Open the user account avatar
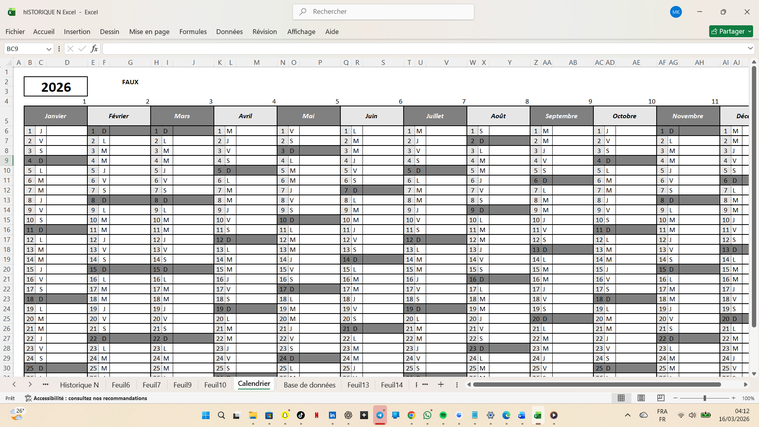The width and height of the screenshot is (759, 427). 676,12
